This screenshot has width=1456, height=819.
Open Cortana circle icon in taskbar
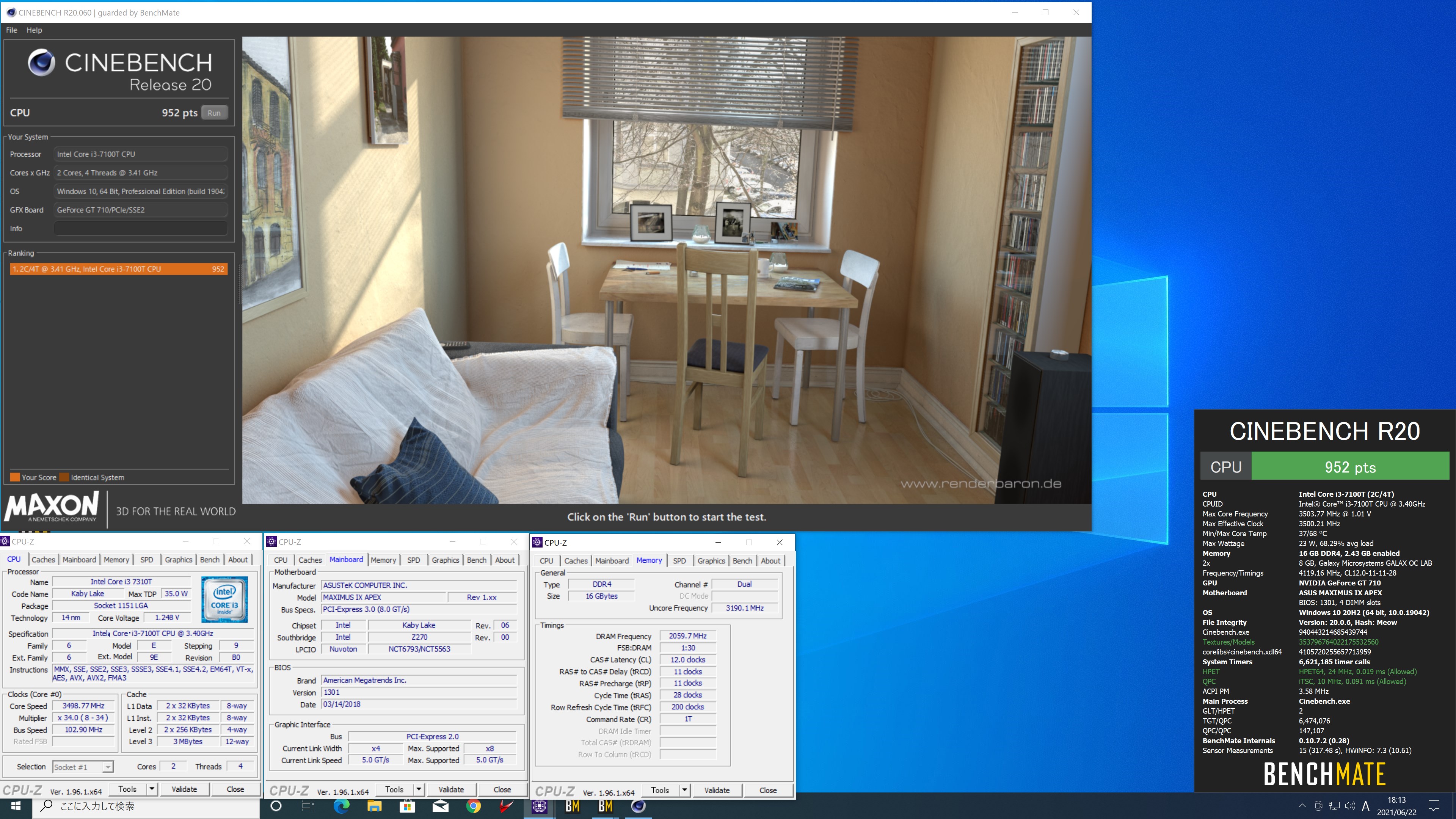pyautogui.click(x=276, y=806)
